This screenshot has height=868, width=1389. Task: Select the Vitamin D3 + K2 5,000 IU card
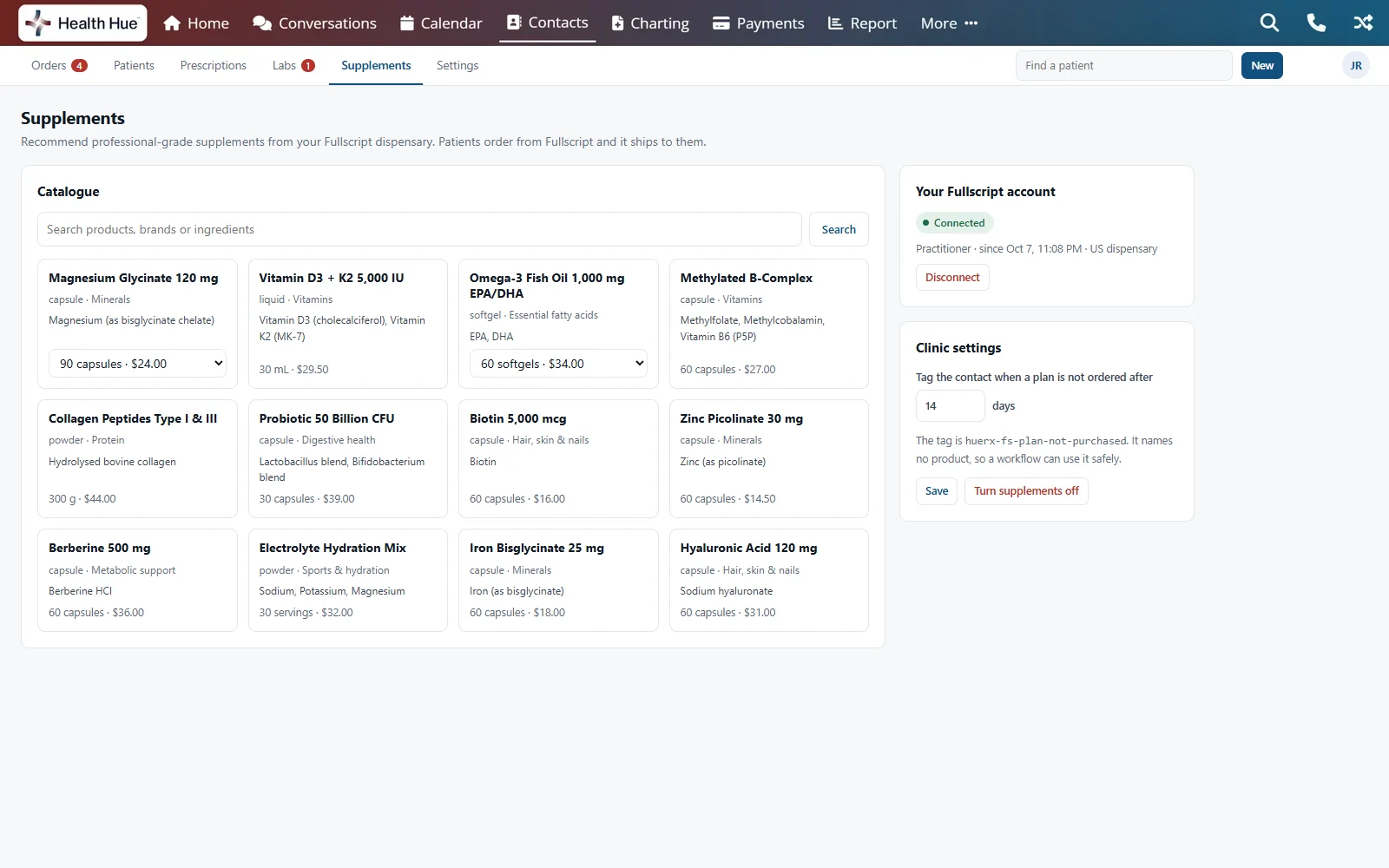tap(348, 324)
